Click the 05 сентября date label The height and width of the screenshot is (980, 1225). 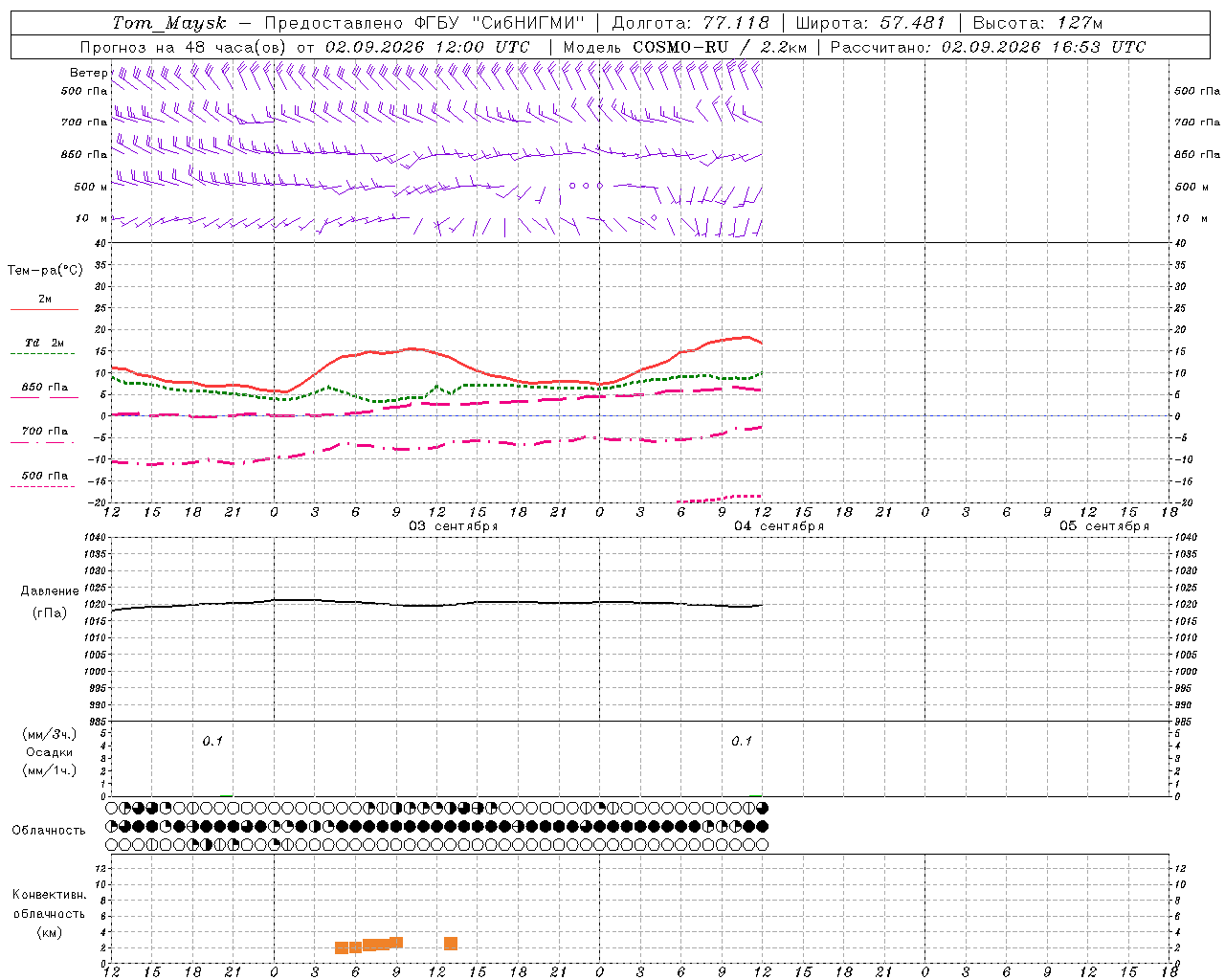pos(1104,526)
